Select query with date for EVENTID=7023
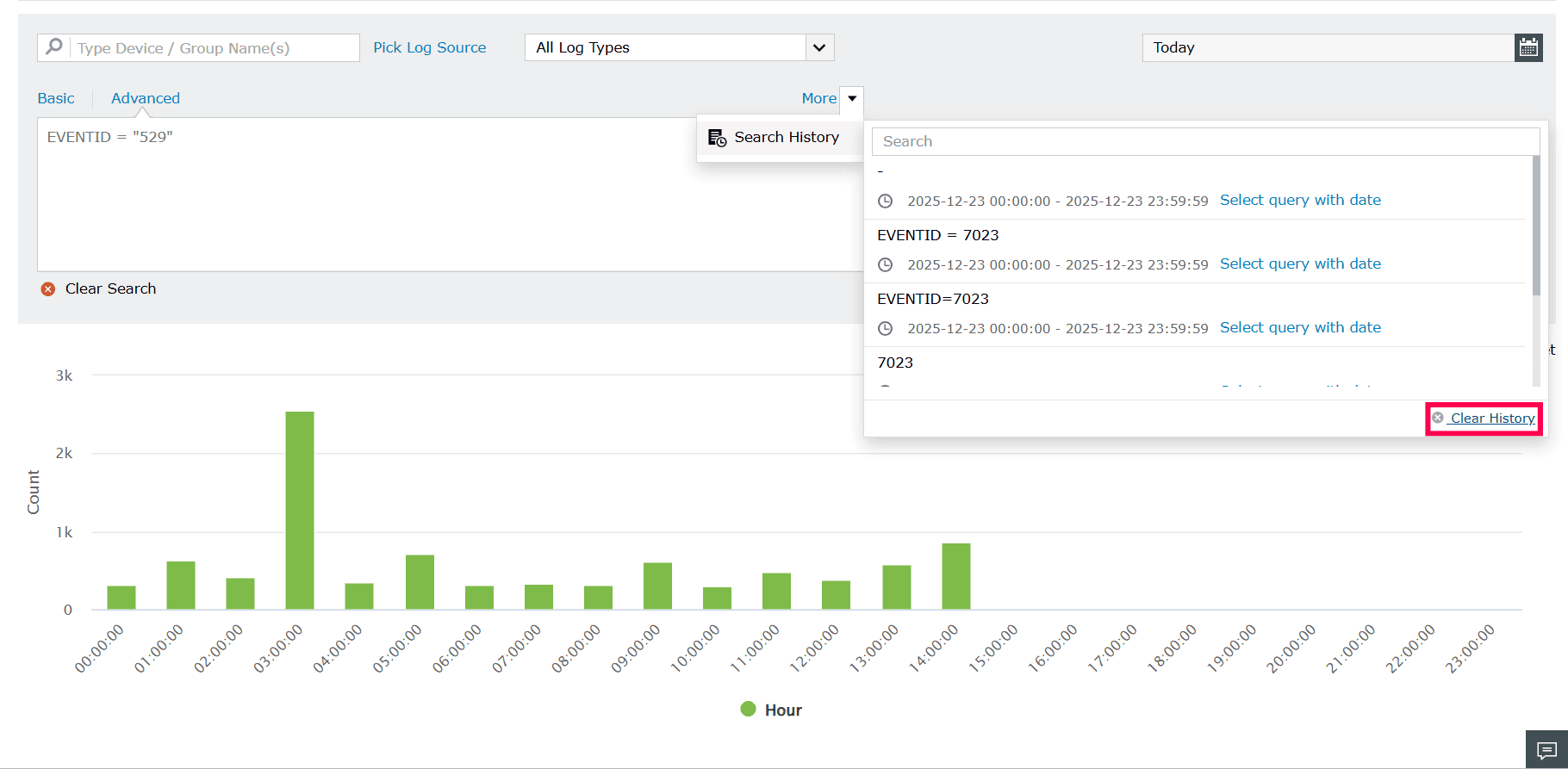The image size is (1568, 769). [x=1300, y=327]
